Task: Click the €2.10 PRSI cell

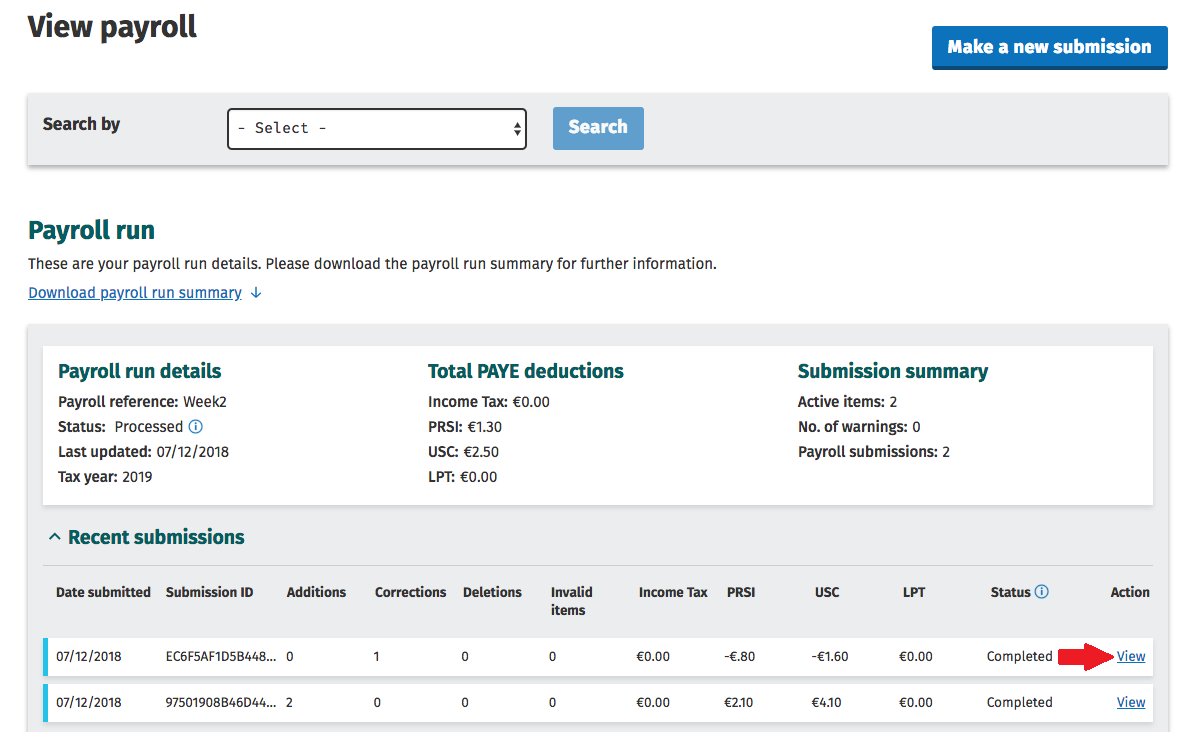Action: click(x=738, y=702)
